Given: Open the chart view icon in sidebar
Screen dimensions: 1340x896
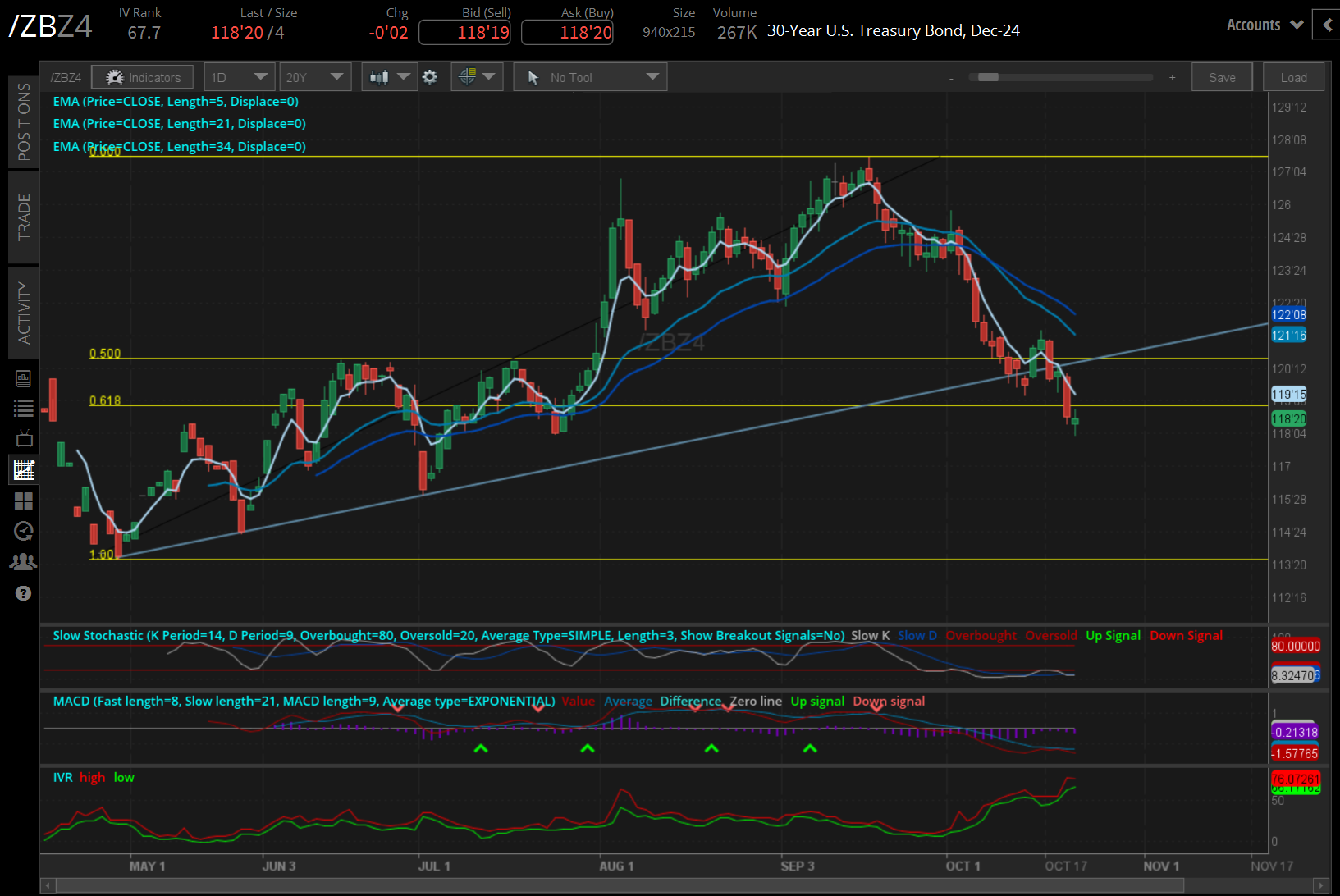Looking at the screenshot, I should 23,469.
